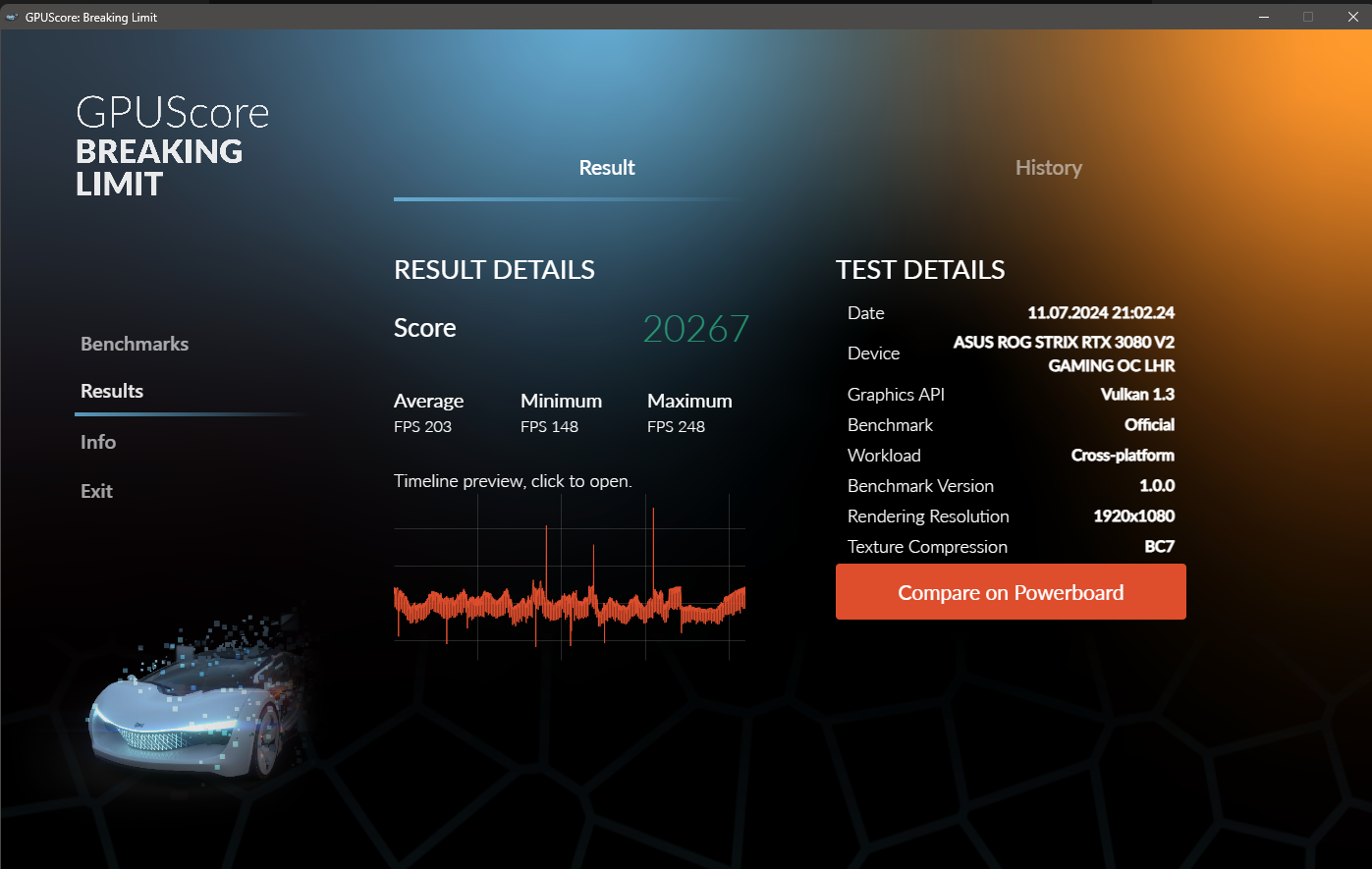Open the FPS timeline preview graph
The height and width of the screenshot is (869, 1372).
570,577
